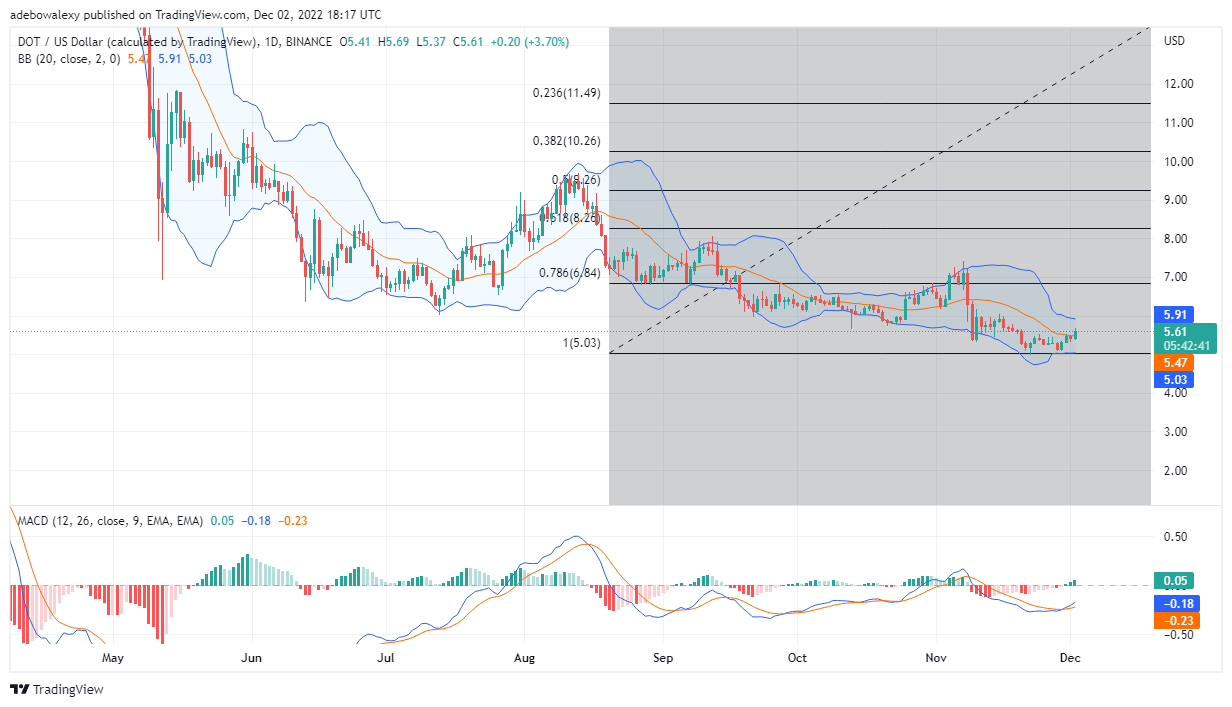Click the Dec label on time axis
1232x707 pixels.
coord(1071,658)
